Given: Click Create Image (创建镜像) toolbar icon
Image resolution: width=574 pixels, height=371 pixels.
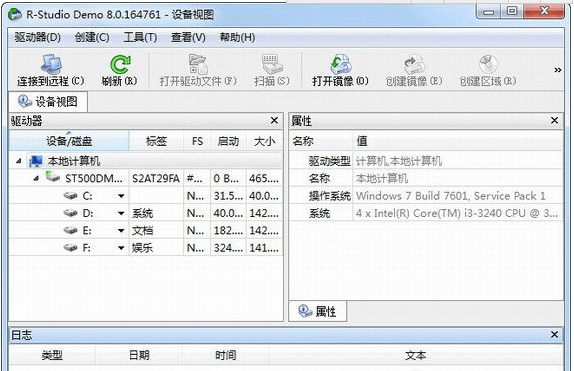Looking at the screenshot, I should (414, 64).
